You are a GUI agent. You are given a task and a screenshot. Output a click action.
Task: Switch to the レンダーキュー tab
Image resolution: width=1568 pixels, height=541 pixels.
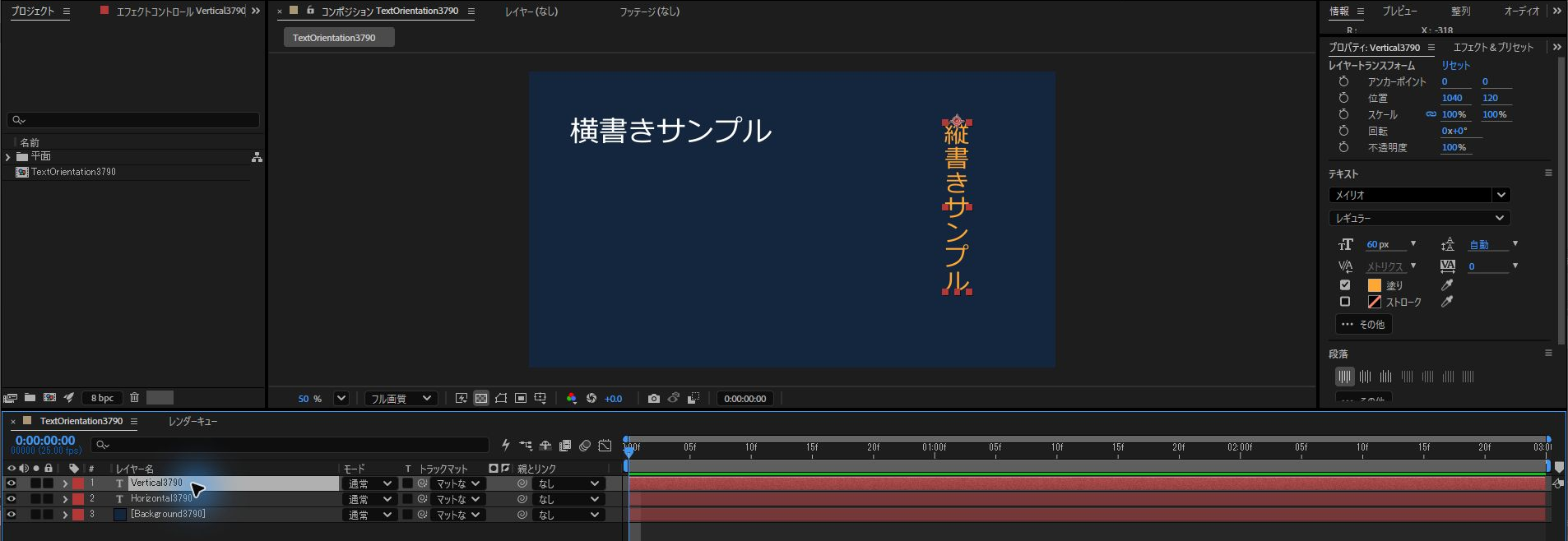[x=193, y=421]
